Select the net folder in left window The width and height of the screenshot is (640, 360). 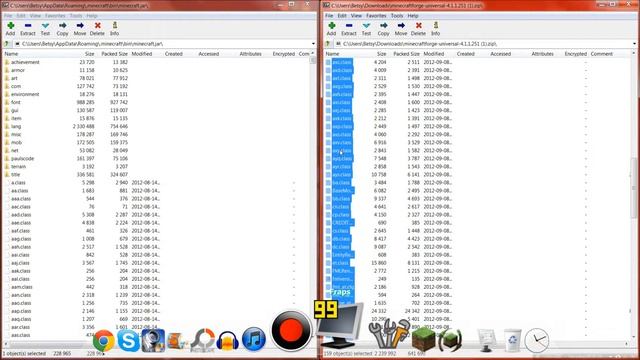coord(15,151)
